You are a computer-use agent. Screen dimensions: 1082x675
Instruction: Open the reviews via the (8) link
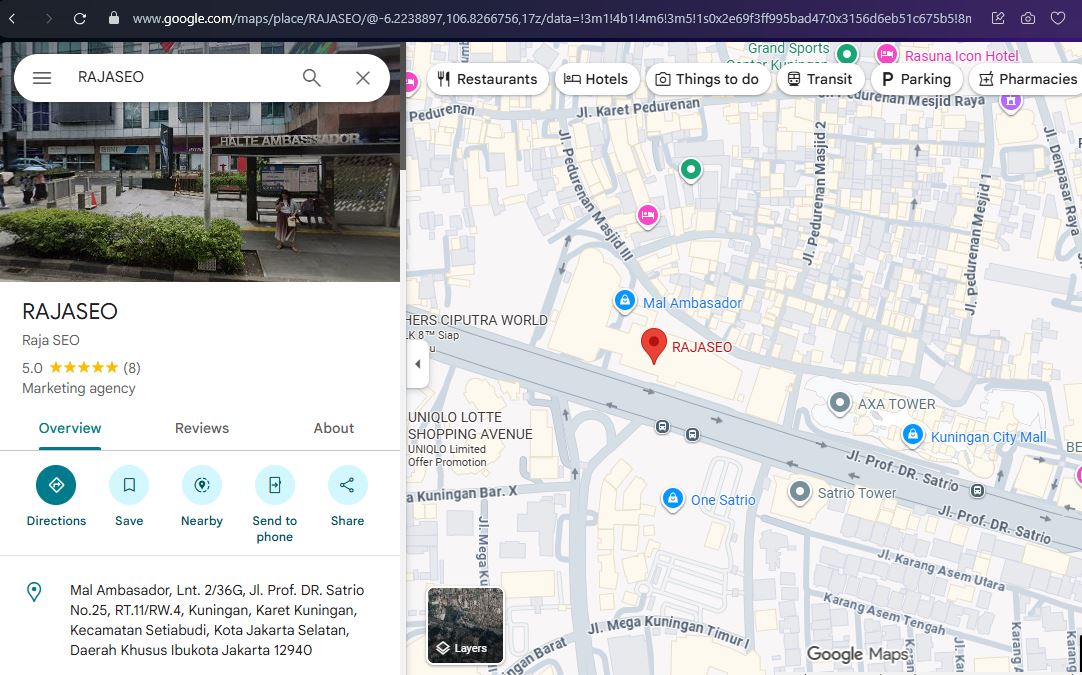coord(131,367)
